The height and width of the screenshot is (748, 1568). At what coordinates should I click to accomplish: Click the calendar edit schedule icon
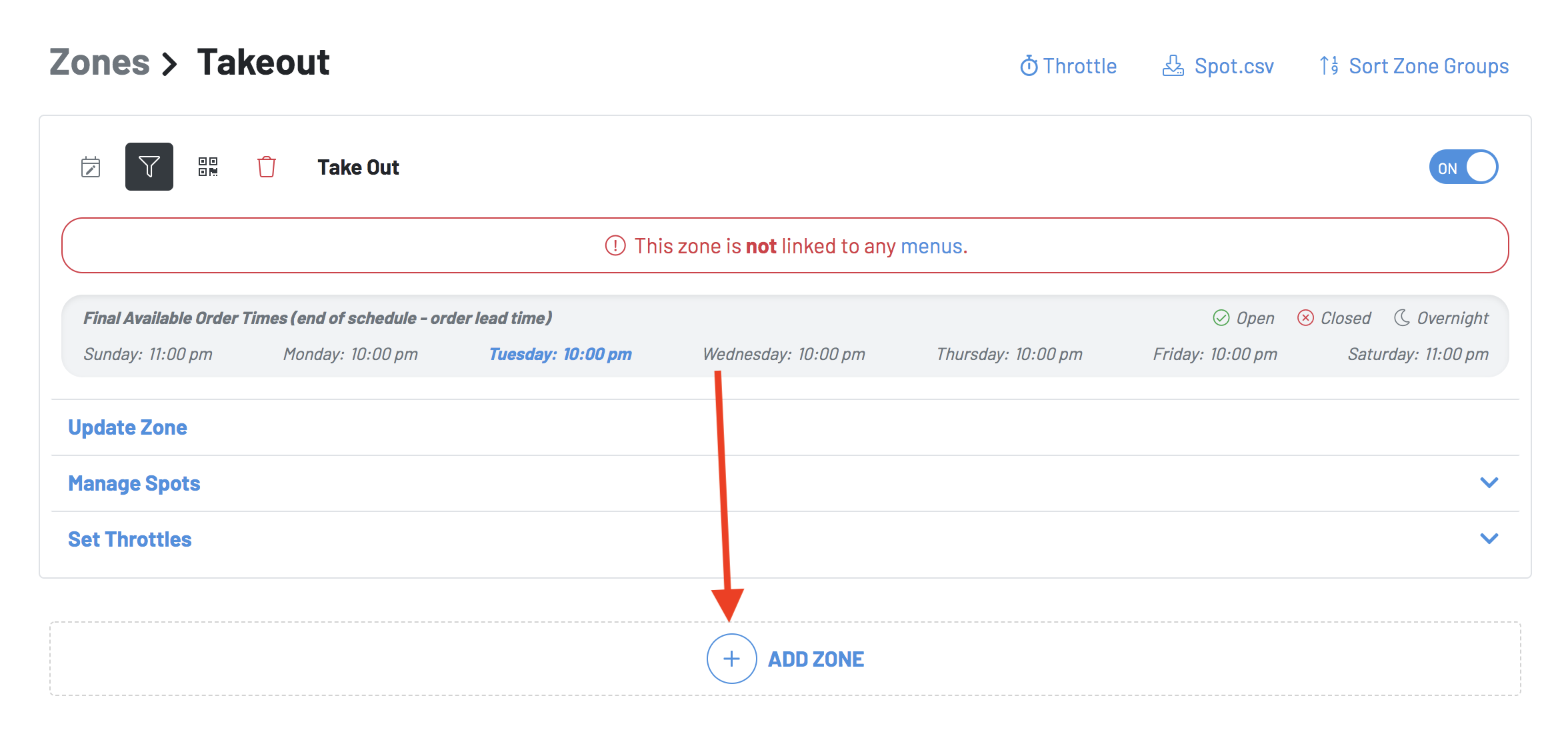(91, 167)
